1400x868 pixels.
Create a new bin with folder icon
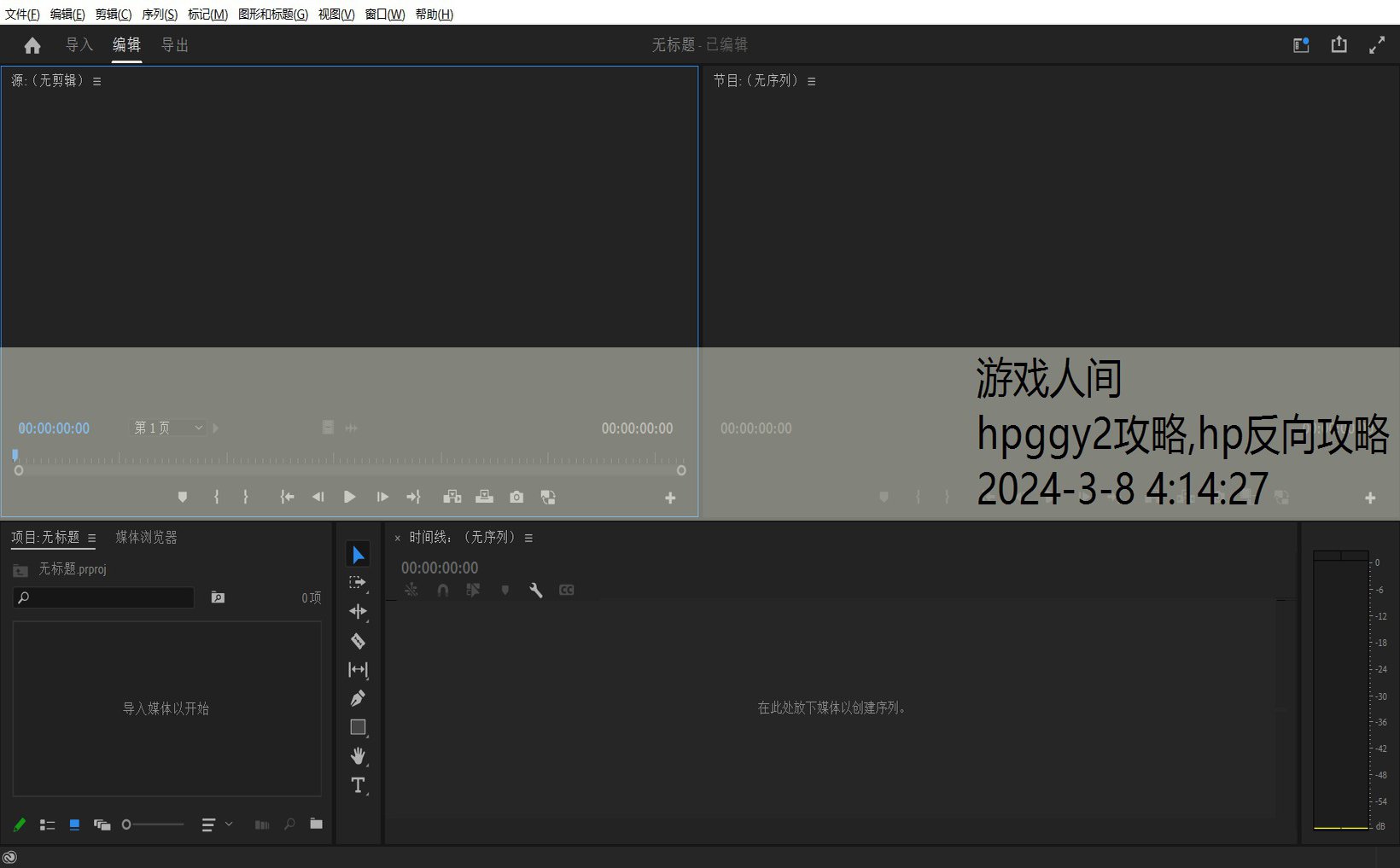coord(316,824)
